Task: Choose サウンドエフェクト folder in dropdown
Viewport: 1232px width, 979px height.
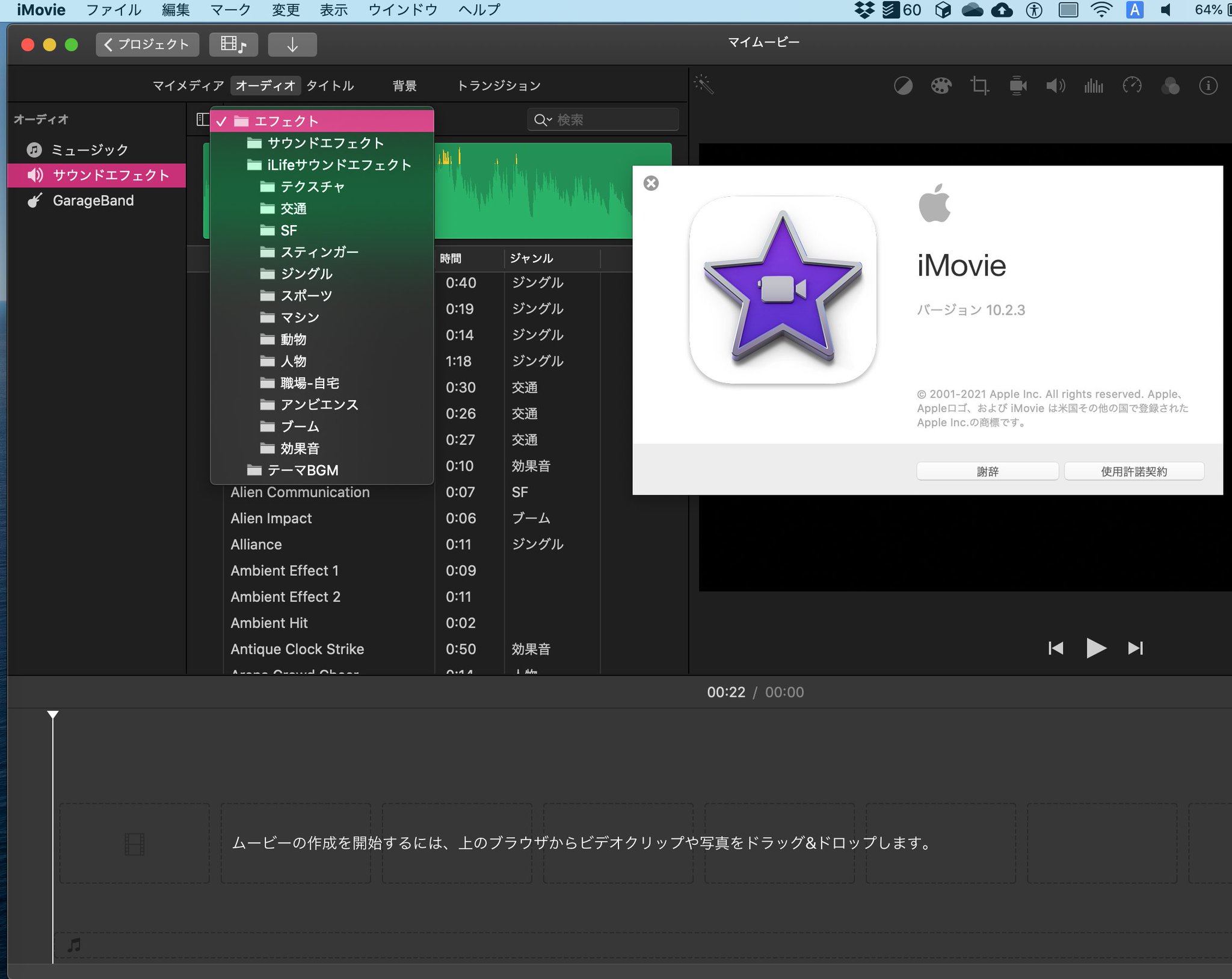Action: pos(322,143)
